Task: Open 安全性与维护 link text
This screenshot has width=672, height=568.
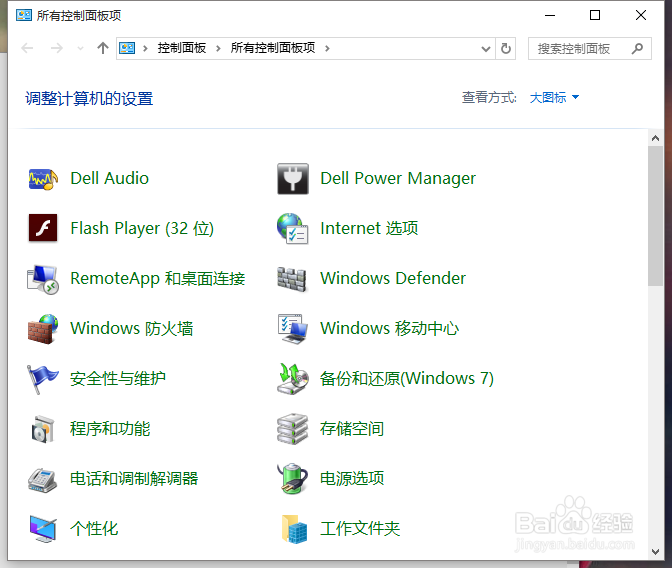Action: pos(118,379)
